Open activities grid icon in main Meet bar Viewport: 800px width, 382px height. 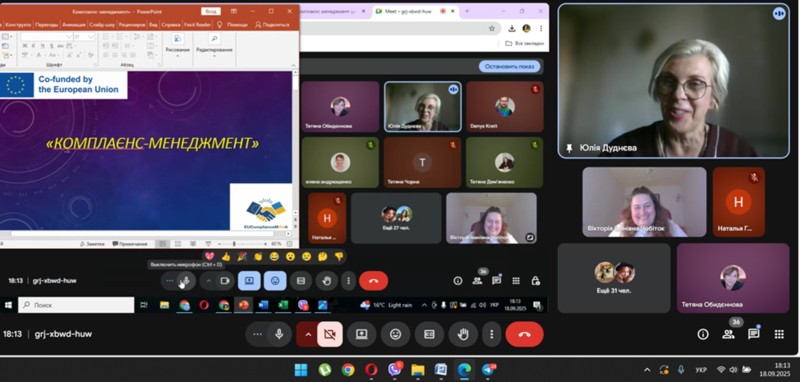click(779, 334)
